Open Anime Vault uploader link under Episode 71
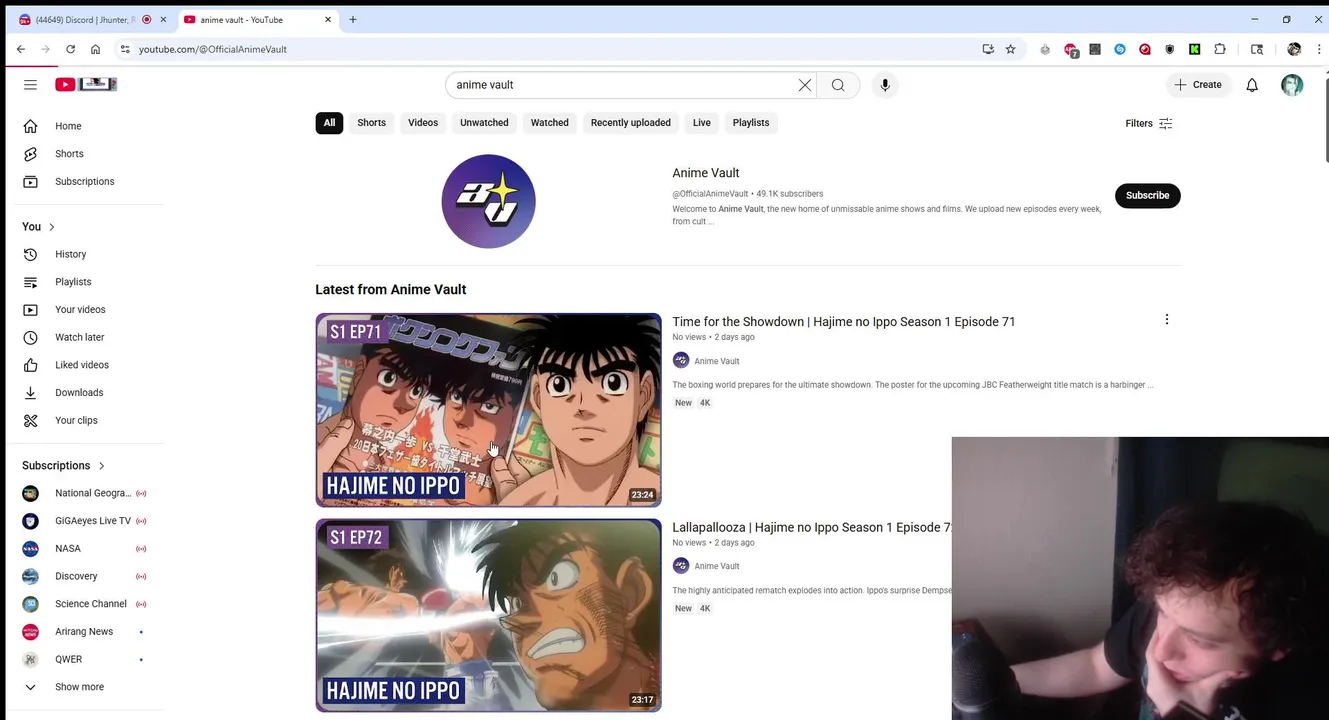 point(716,361)
